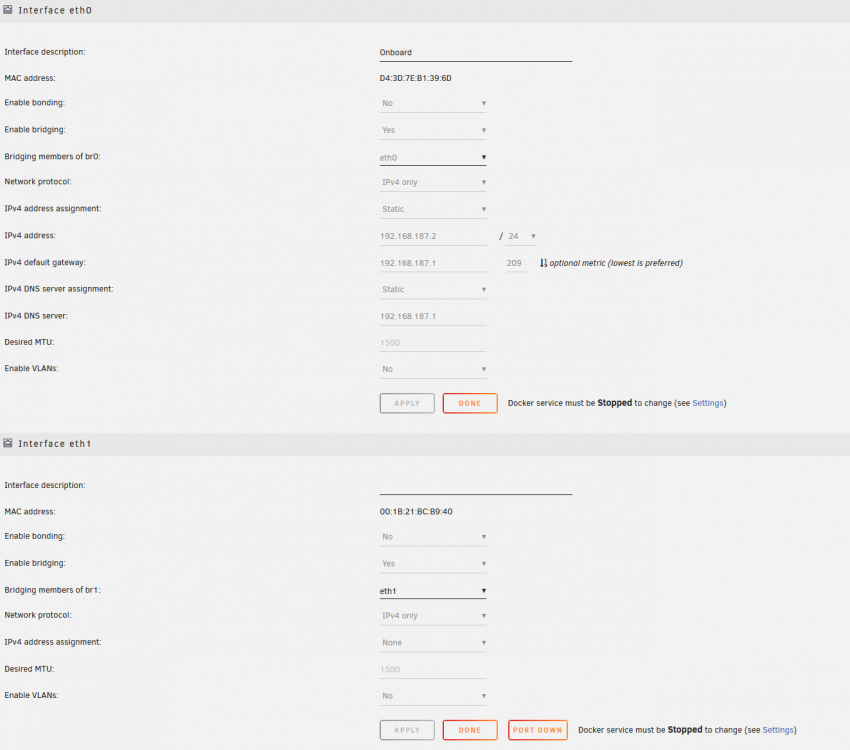Expand Bridging members of br1 selector
This screenshot has width=850, height=750.
pyautogui.click(x=433, y=591)
